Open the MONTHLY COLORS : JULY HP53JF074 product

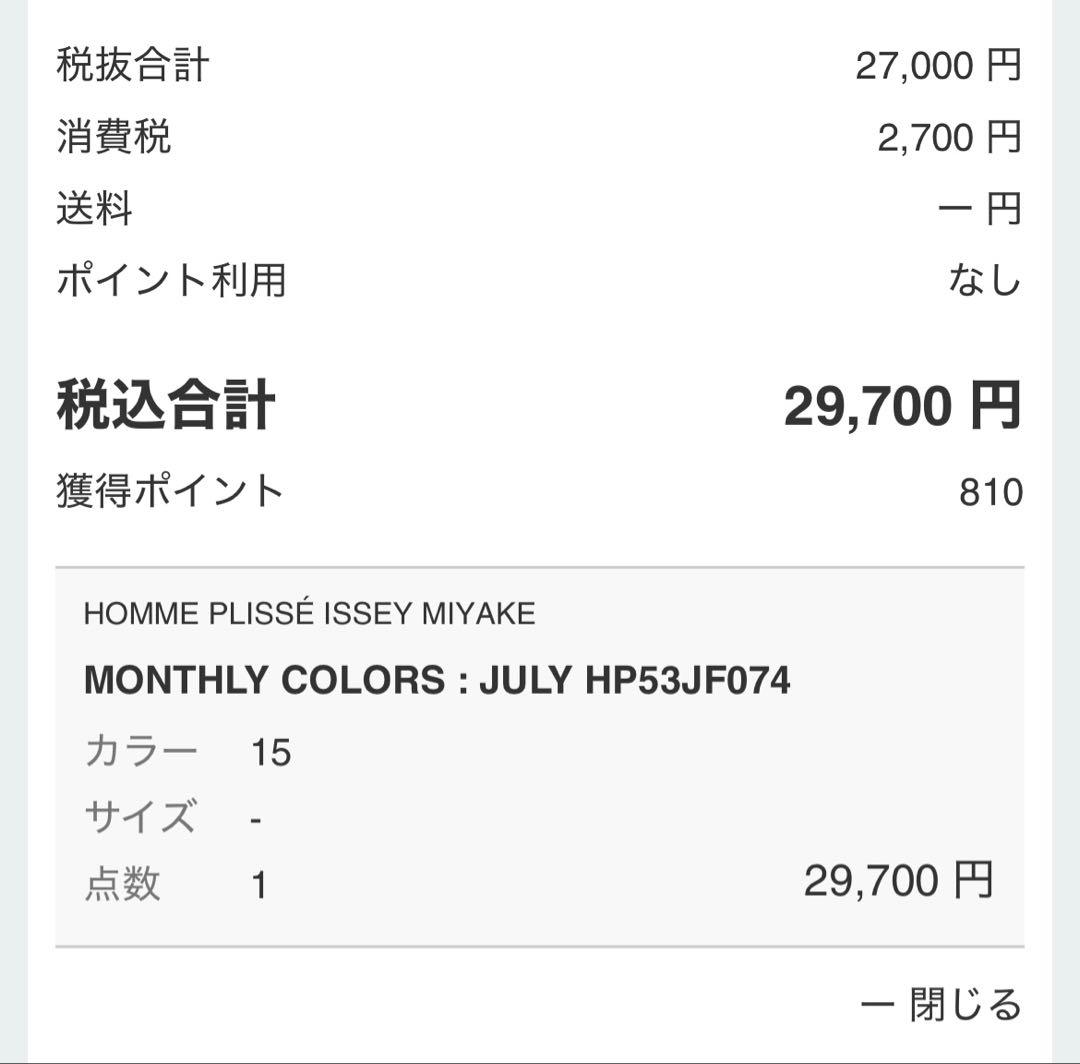point(437,679)
